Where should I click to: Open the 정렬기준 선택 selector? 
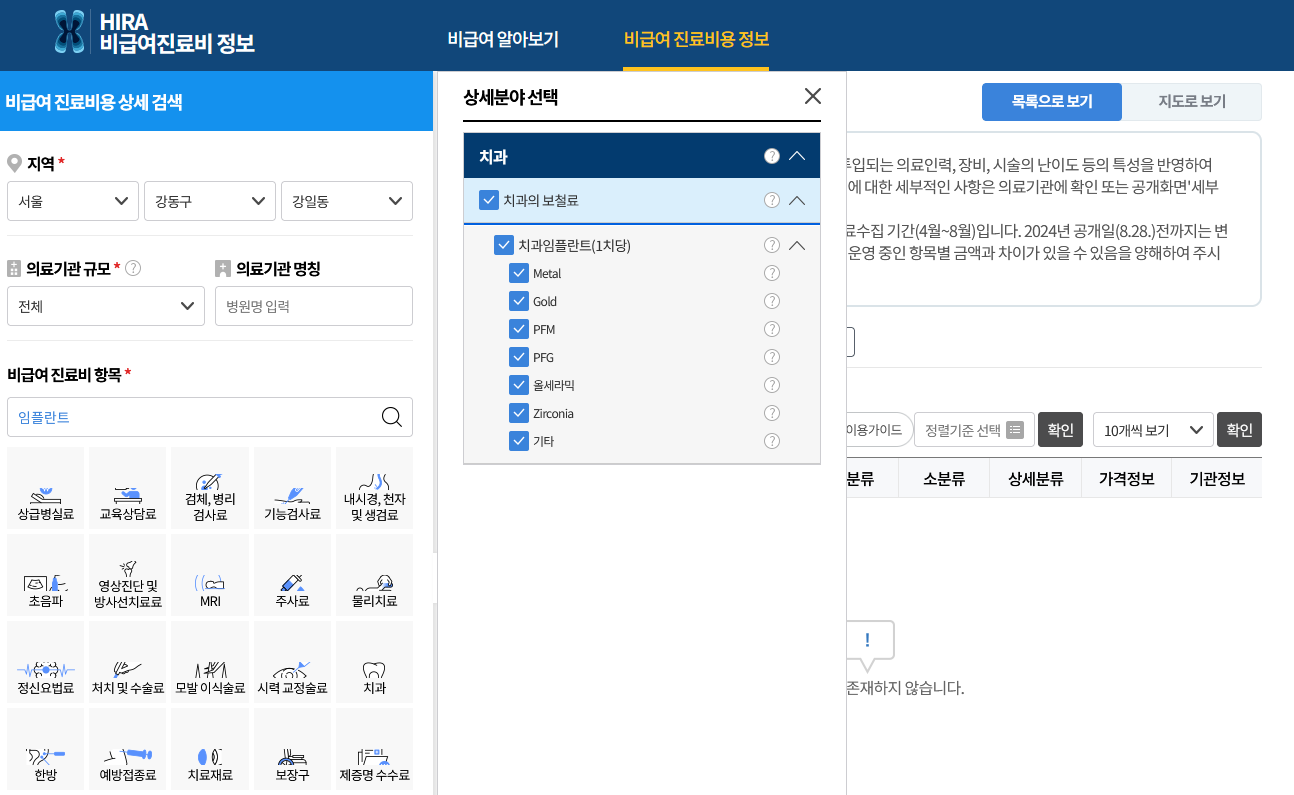click(x=973, y=430)
